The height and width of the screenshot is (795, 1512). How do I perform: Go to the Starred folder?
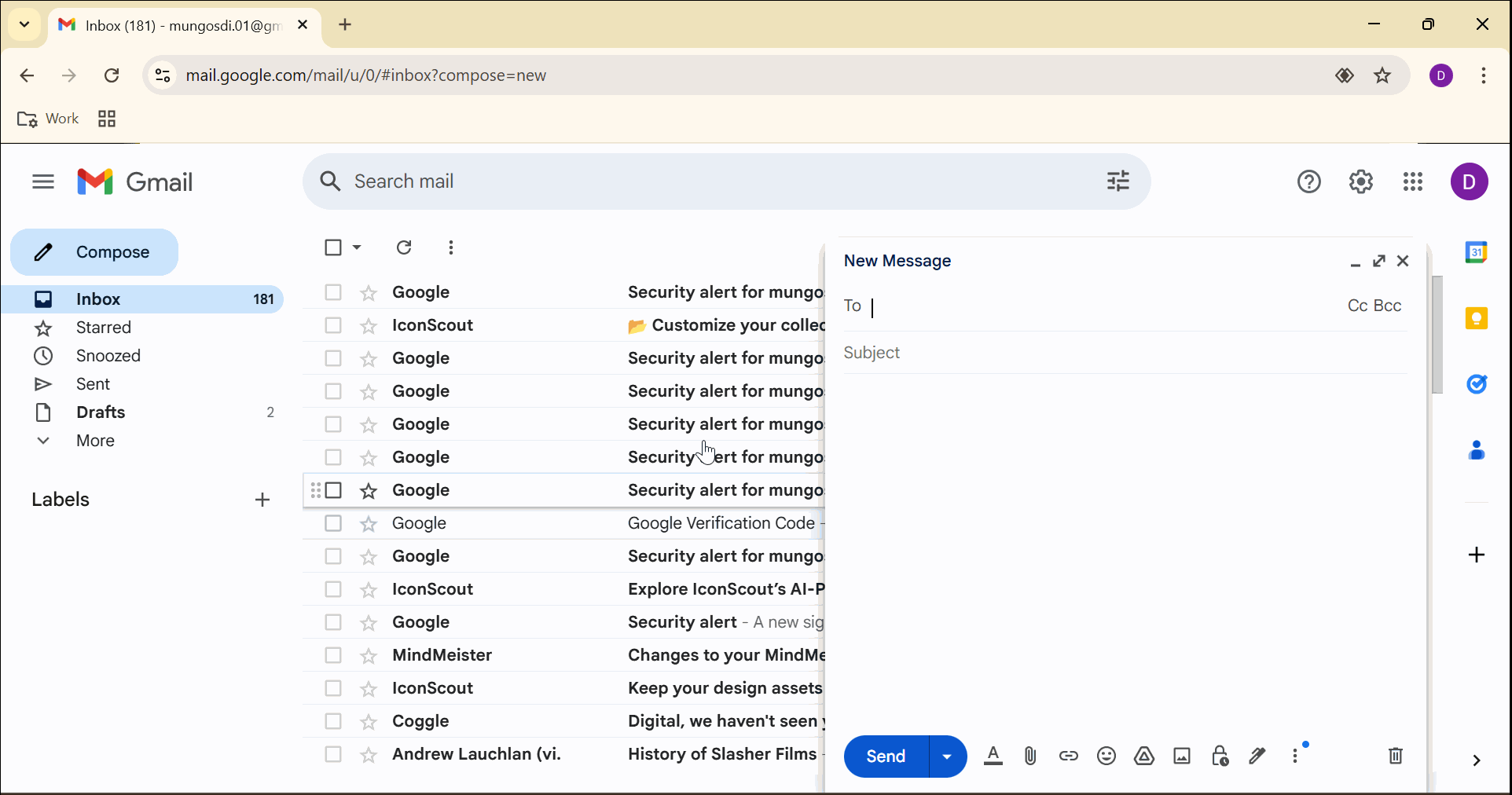[103, 328]
